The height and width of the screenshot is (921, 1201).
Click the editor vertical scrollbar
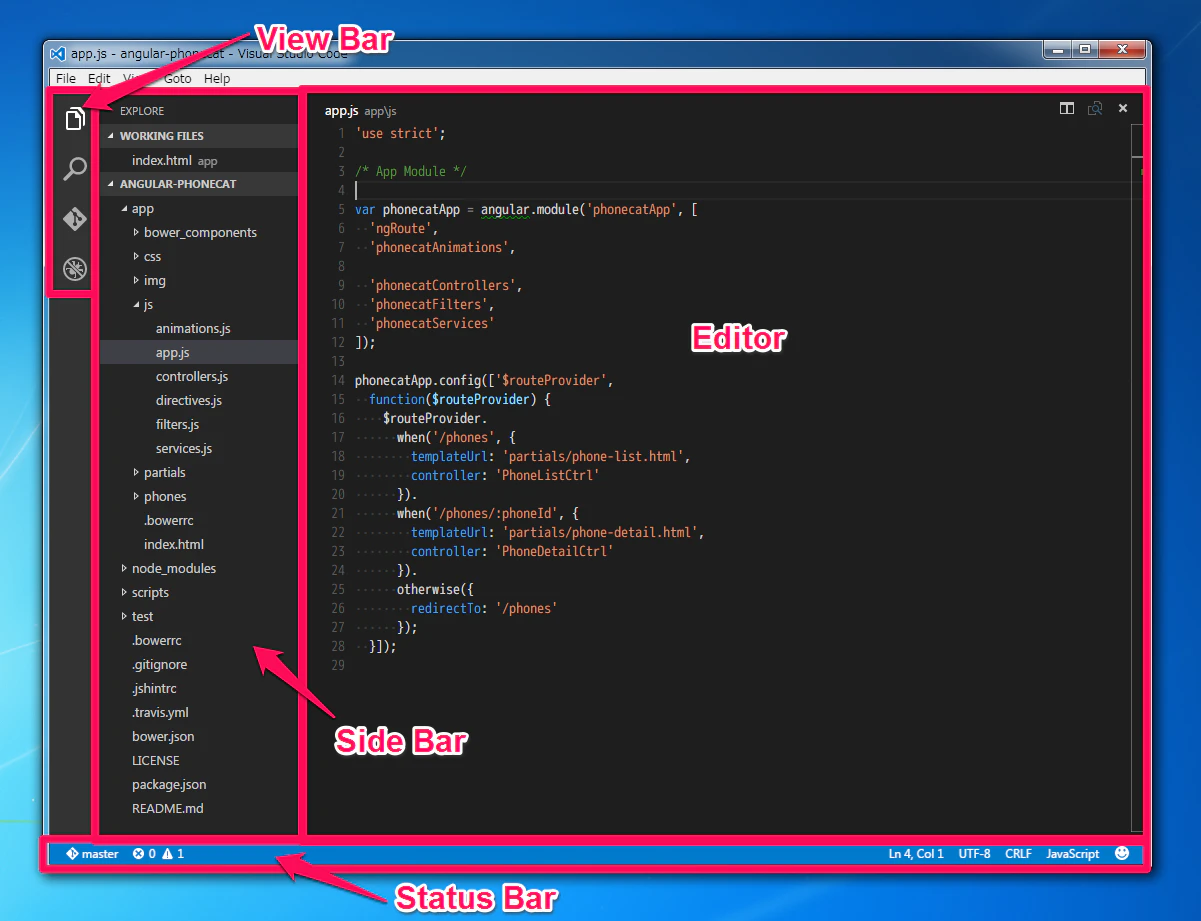point(1137,478)
